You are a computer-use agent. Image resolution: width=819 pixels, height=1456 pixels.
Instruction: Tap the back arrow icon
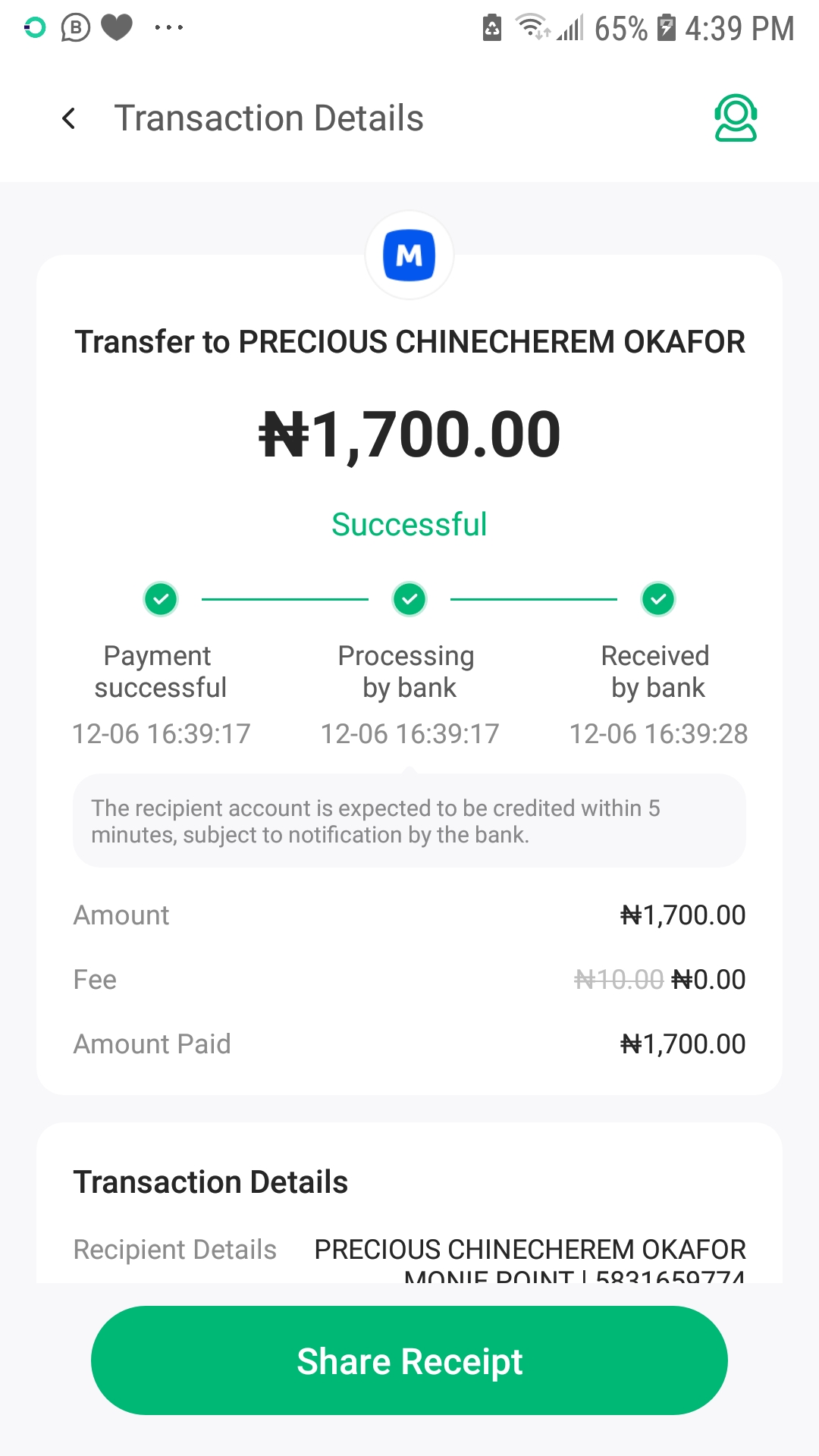point(69,118)
